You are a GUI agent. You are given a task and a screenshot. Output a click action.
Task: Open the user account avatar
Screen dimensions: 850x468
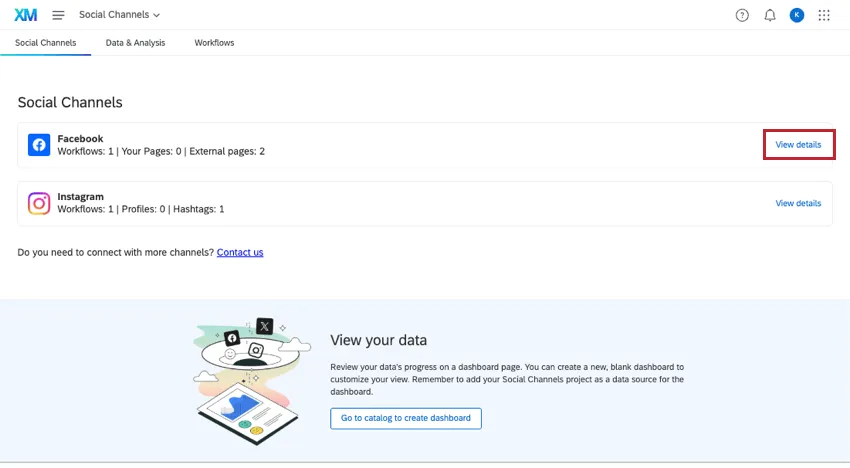click(797, 15)
